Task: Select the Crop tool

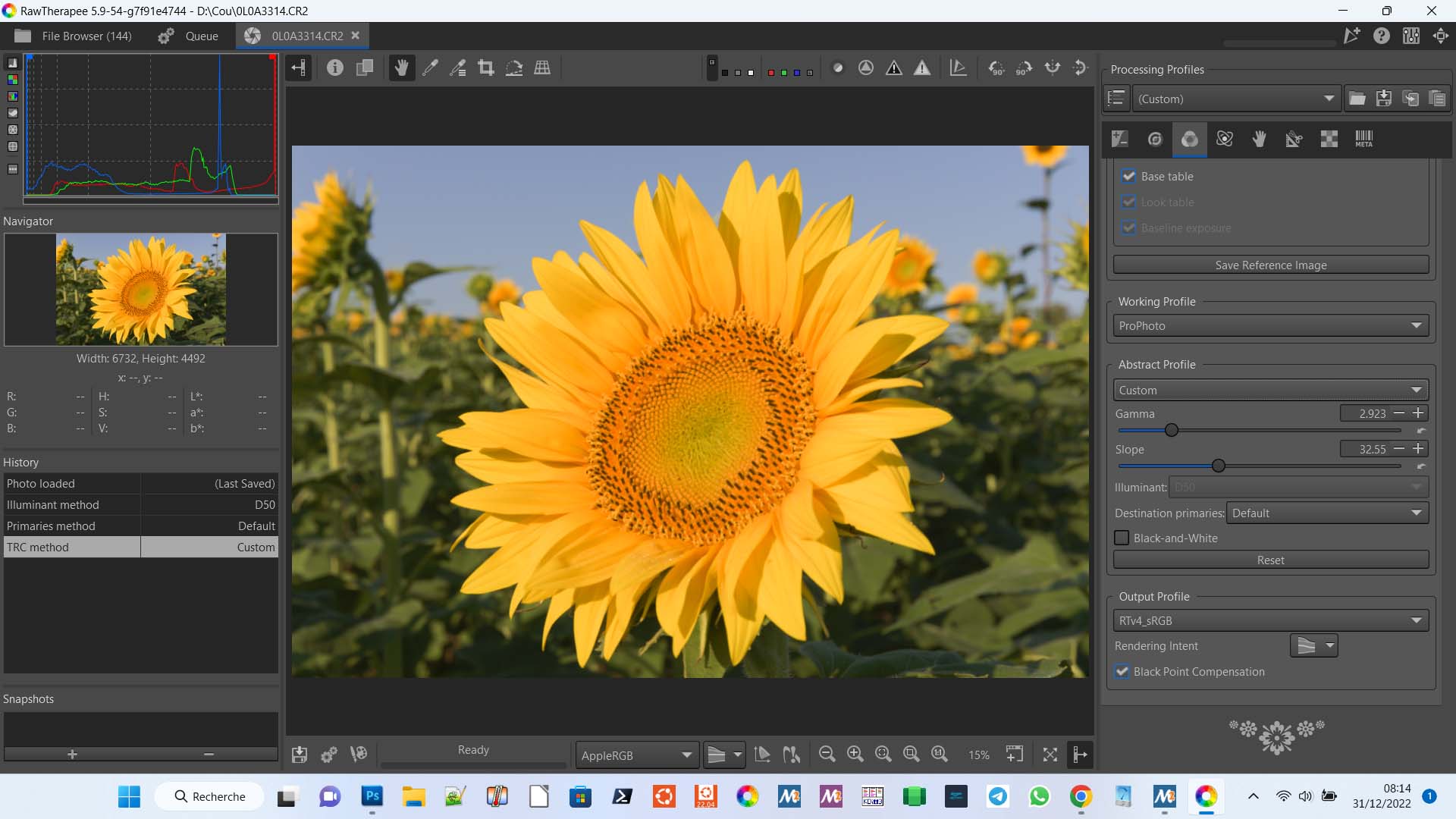Action: click(x=486, y=68)
